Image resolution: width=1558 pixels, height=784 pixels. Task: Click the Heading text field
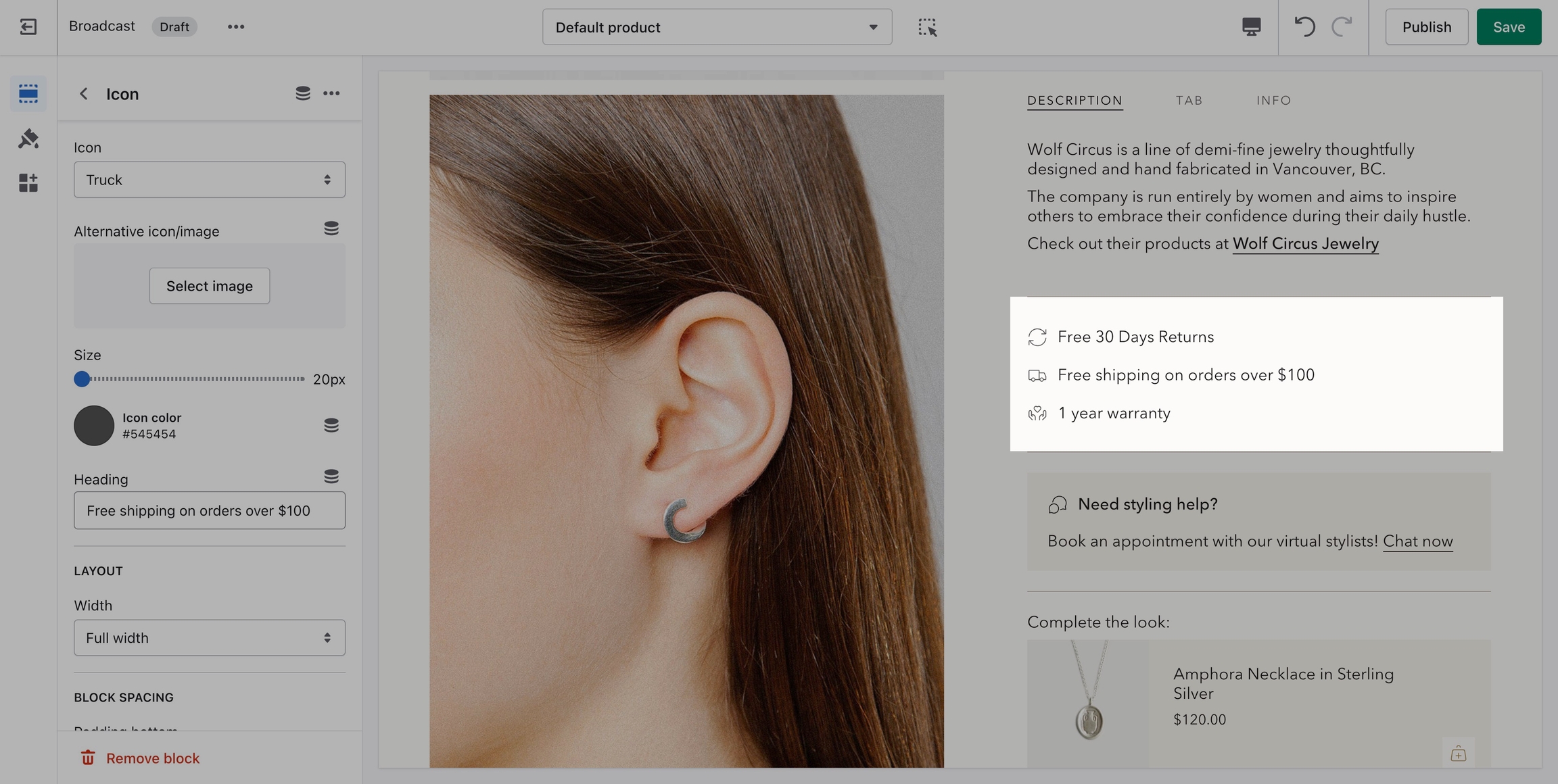(209, 510)
